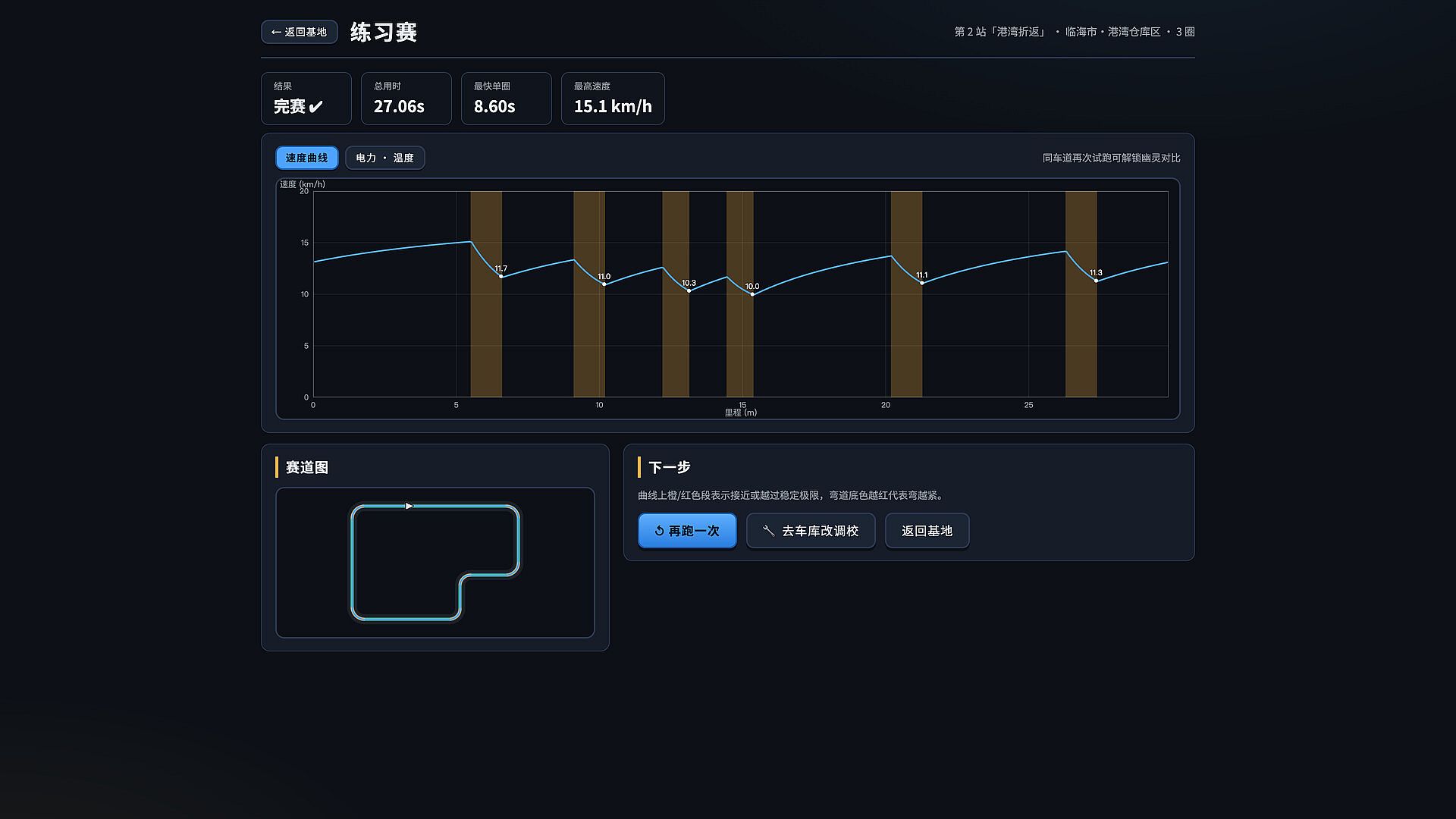
Task: Click the car start marker on track map
Action: (409, 506)
